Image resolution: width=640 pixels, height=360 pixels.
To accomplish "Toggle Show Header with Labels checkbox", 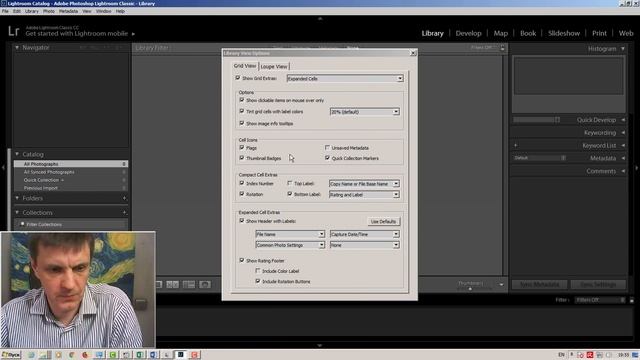I will click(x=242, y=221).
